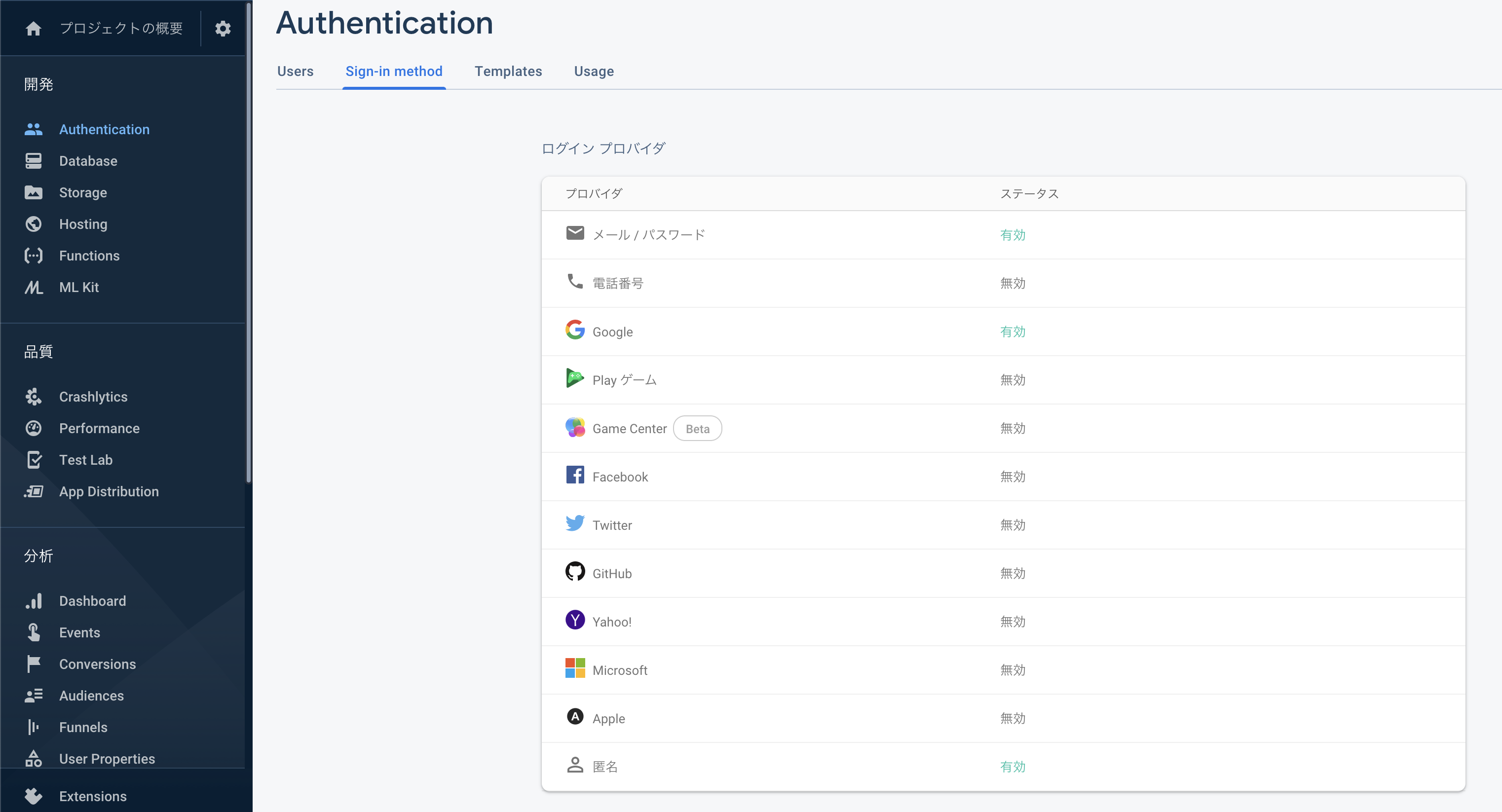Viewport: 1502px width, 812px height.
Task: Go to App Distribution in sidebar
Action: tap(109, 491)
